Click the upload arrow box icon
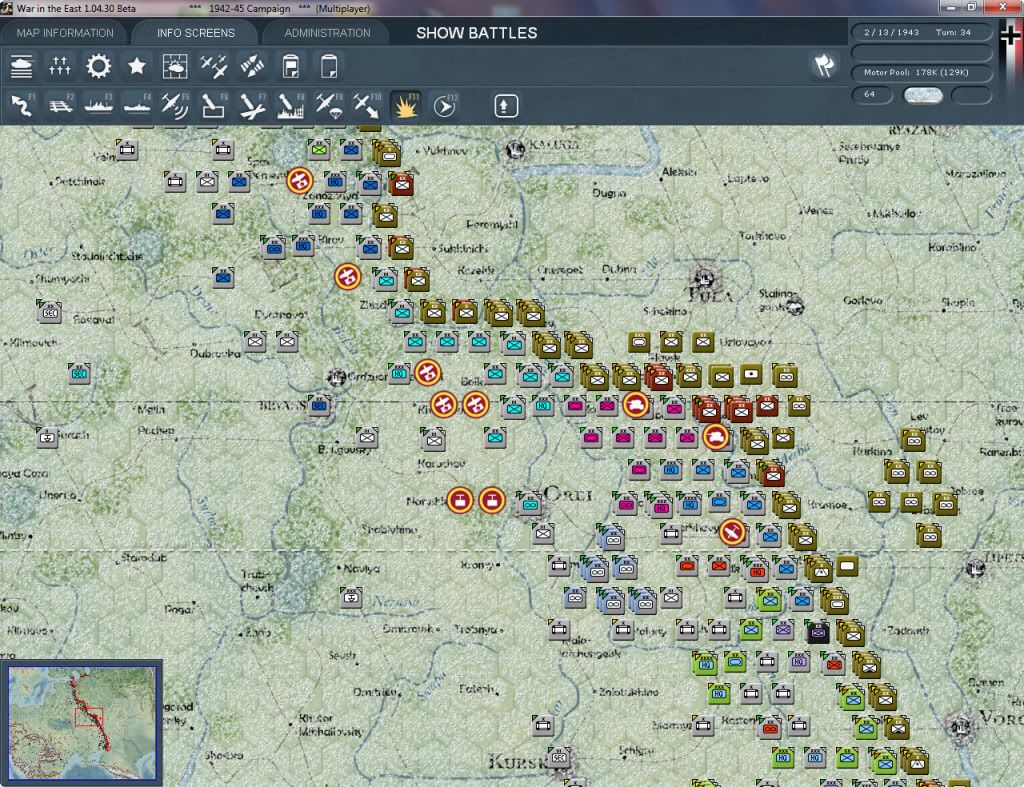This screenshot has width=1024, height=787. tap(506, 106)
